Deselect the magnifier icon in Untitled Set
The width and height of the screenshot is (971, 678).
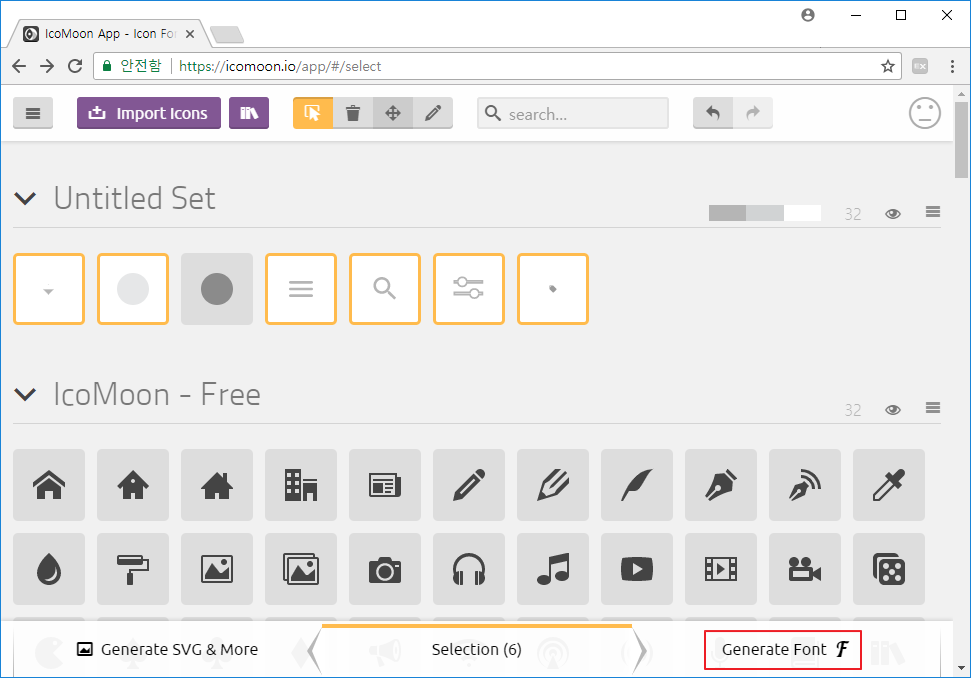pyautogui.click(x=385, y=289)
